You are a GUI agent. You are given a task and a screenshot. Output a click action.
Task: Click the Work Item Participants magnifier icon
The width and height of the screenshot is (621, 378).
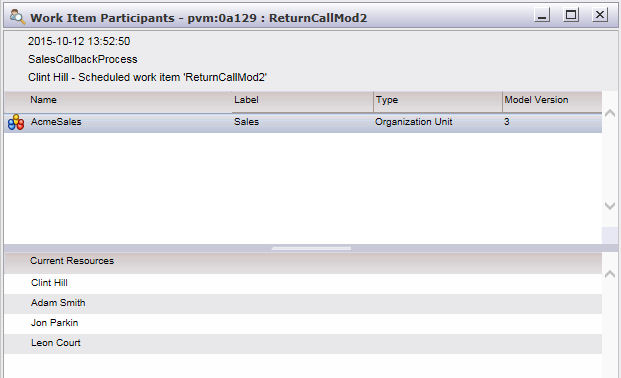point(17,17)
